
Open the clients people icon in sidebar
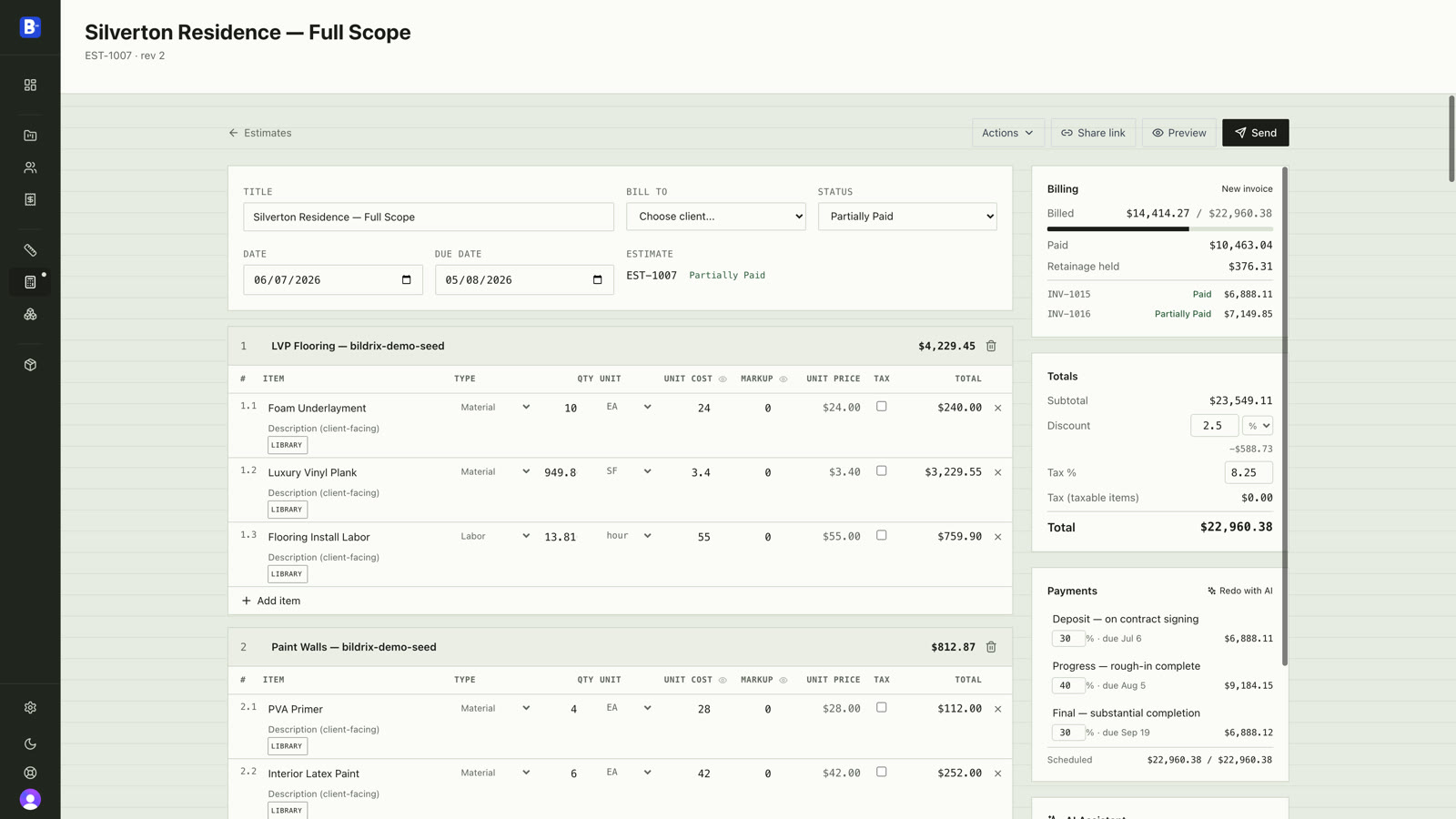pos(30,167)
